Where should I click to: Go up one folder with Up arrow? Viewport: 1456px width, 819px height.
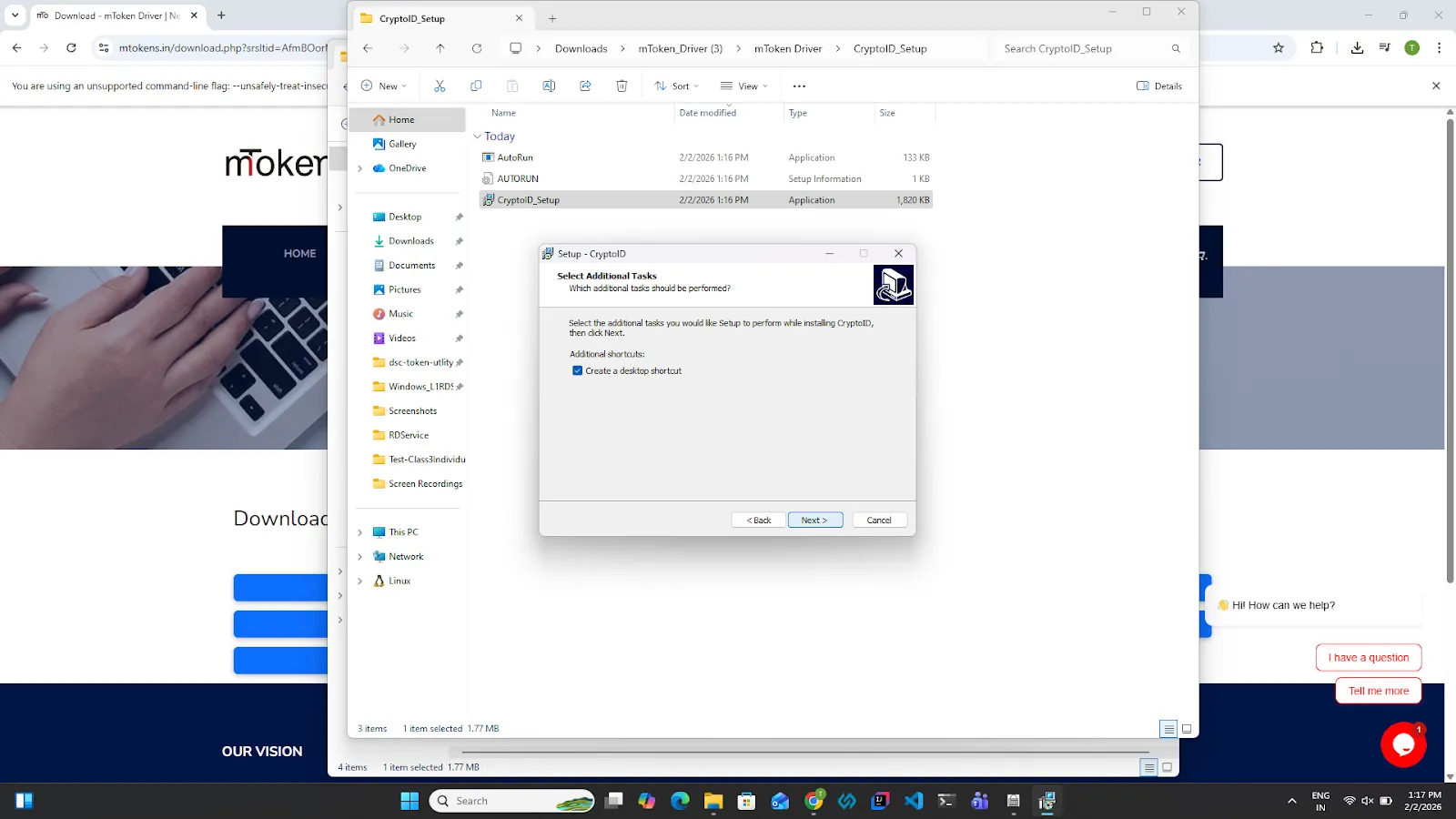tap(440, 48)
